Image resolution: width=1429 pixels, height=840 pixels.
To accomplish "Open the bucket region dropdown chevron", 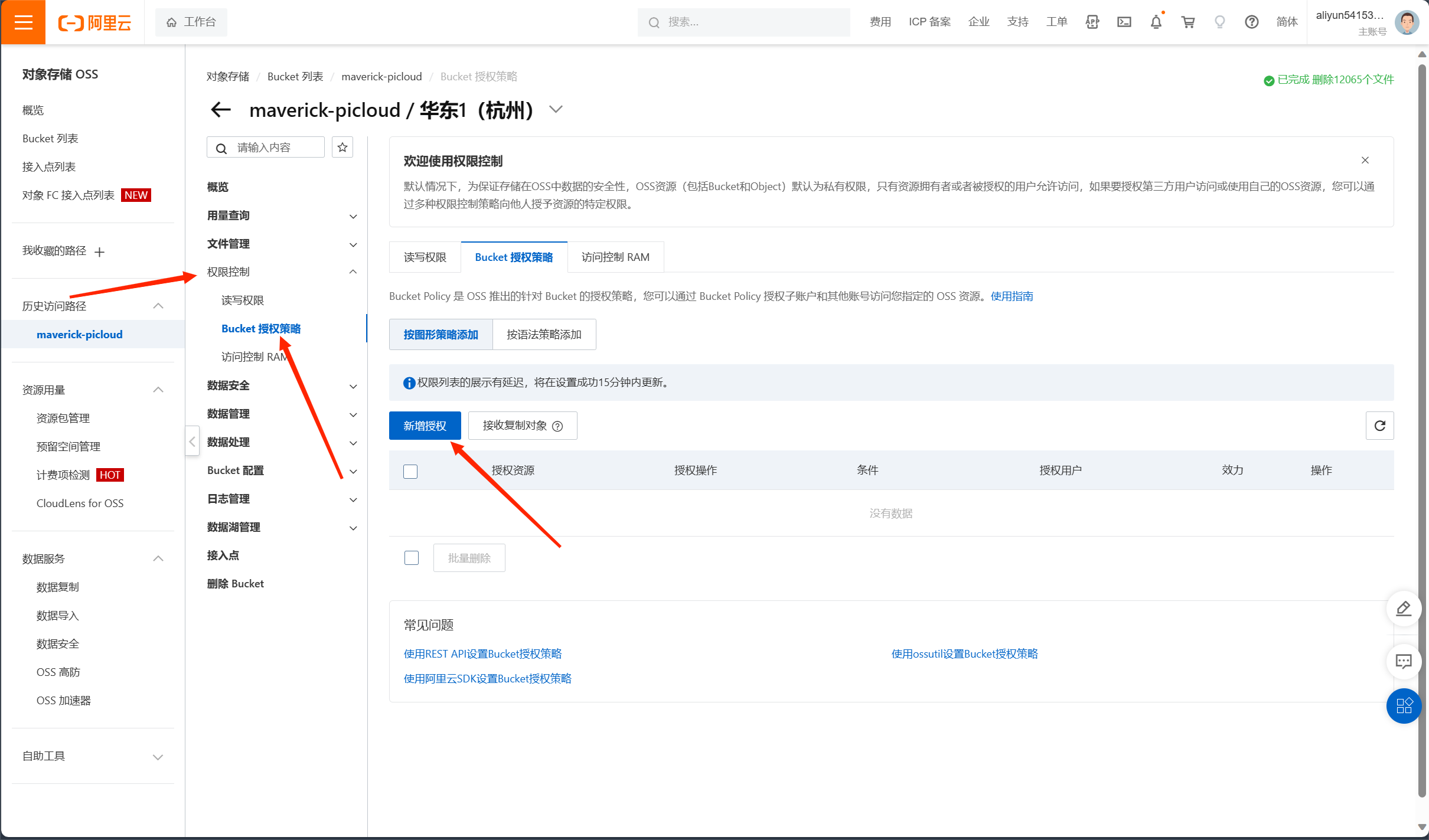I will pyautogui.click(x=556, y=110).
